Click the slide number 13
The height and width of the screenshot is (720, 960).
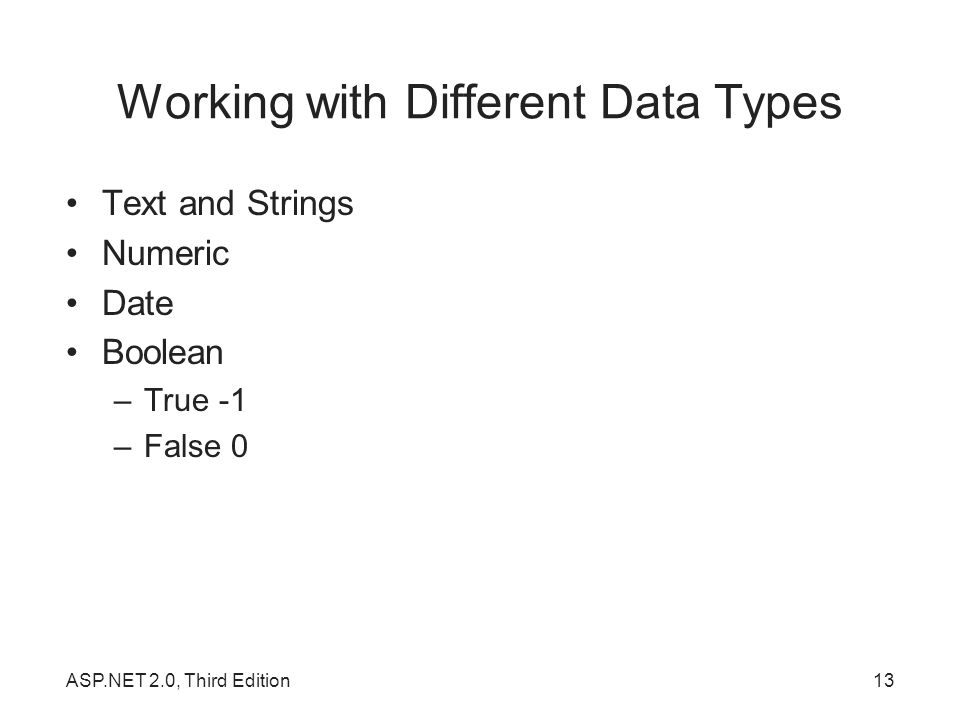[x=883, y=681]
